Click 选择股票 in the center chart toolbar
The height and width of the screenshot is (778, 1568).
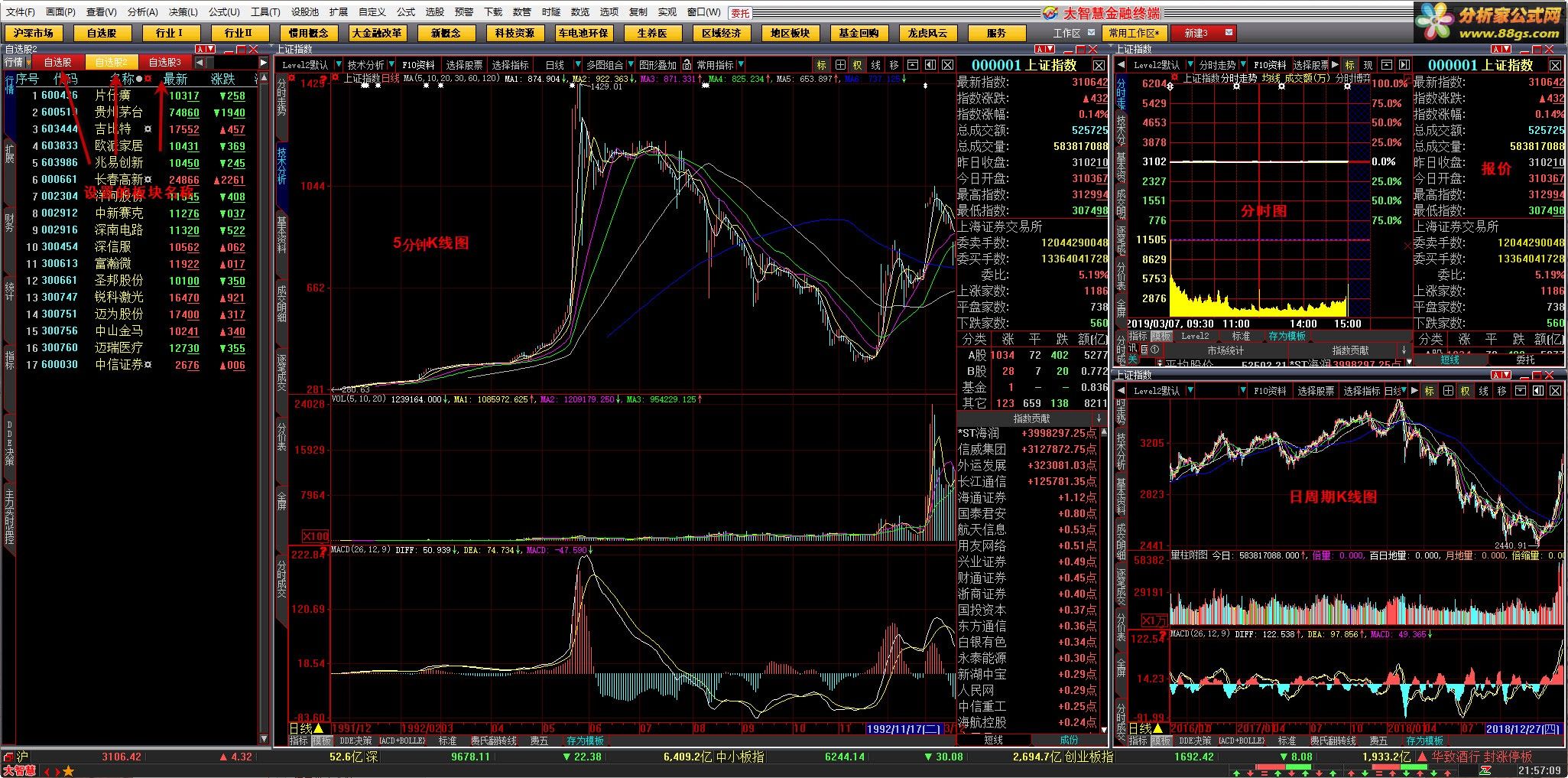pos(464,65)
